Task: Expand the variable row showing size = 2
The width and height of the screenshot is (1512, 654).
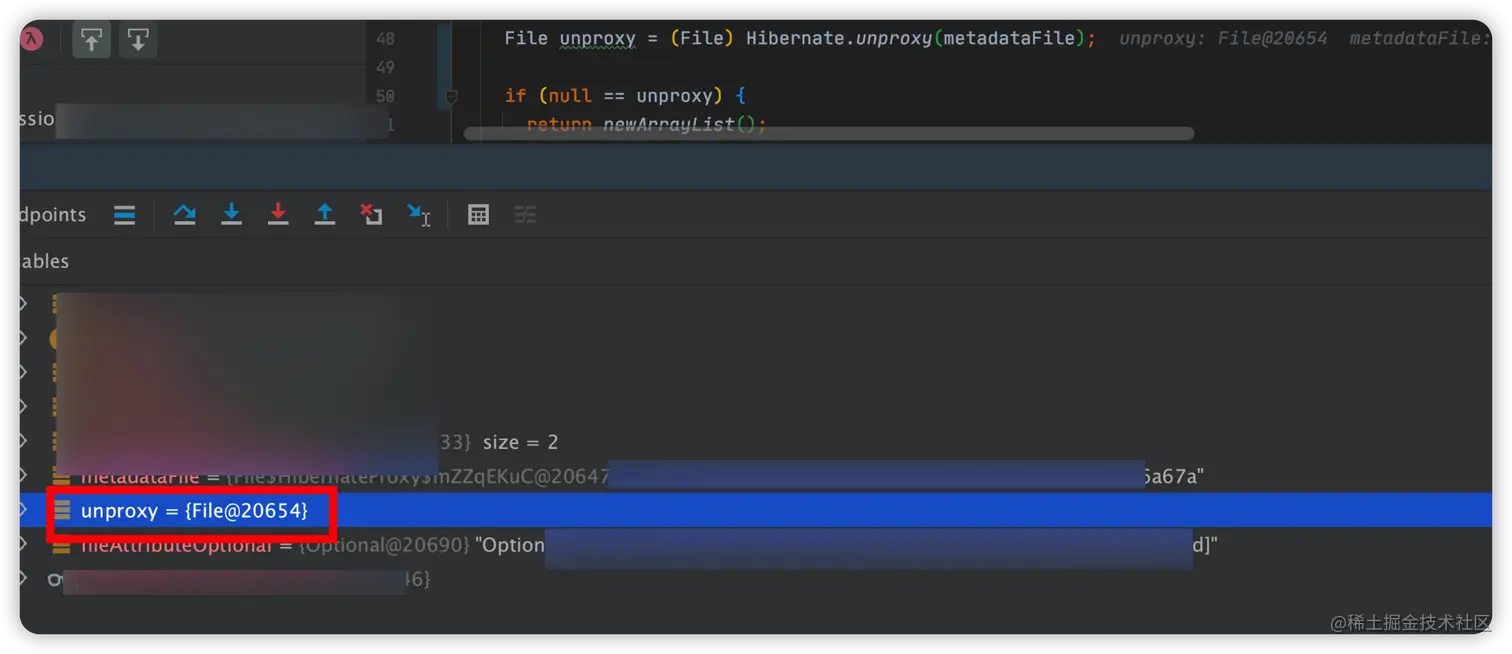Action: point(24,441)
